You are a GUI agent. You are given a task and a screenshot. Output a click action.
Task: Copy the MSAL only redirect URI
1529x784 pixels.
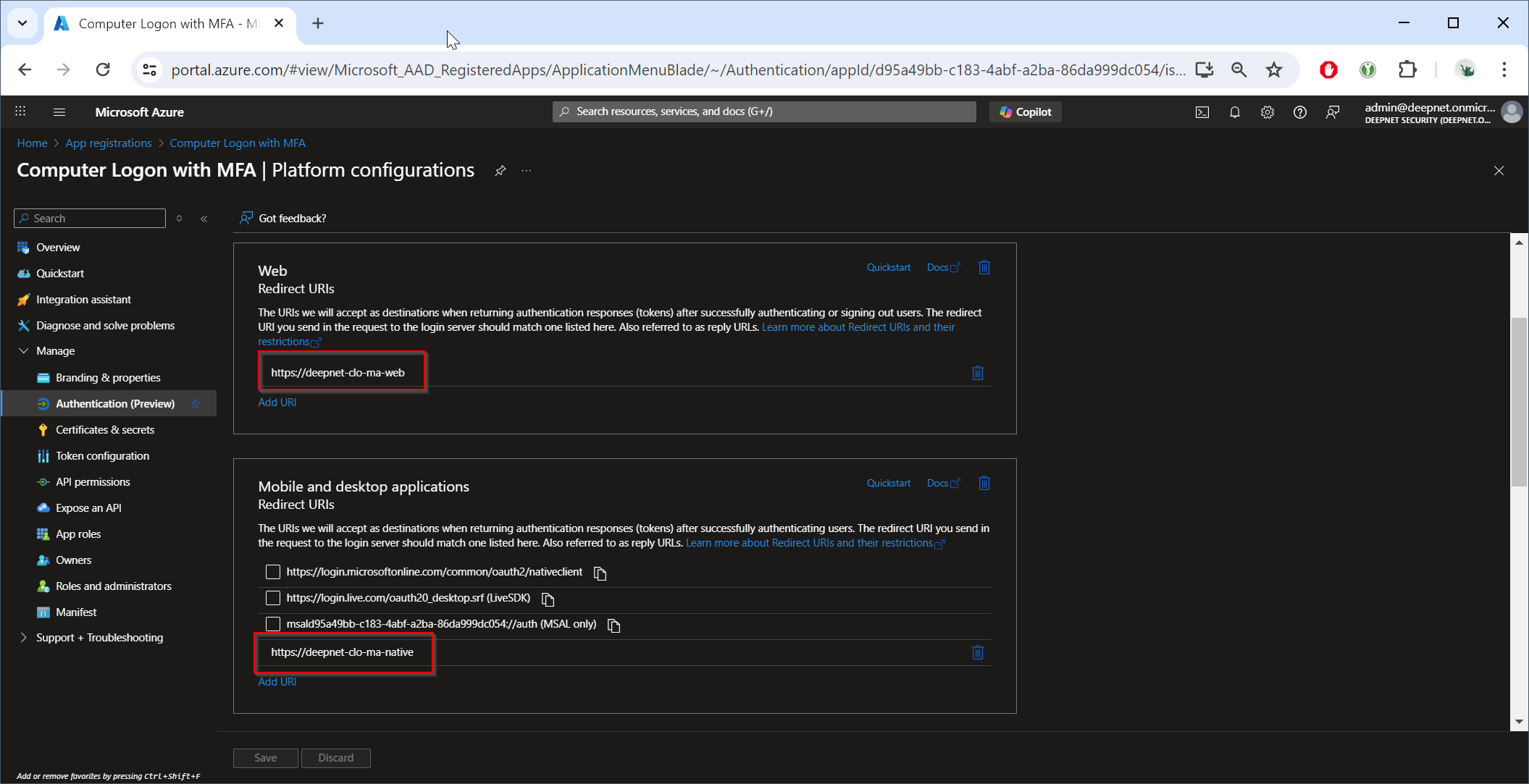tap(613, 625)
